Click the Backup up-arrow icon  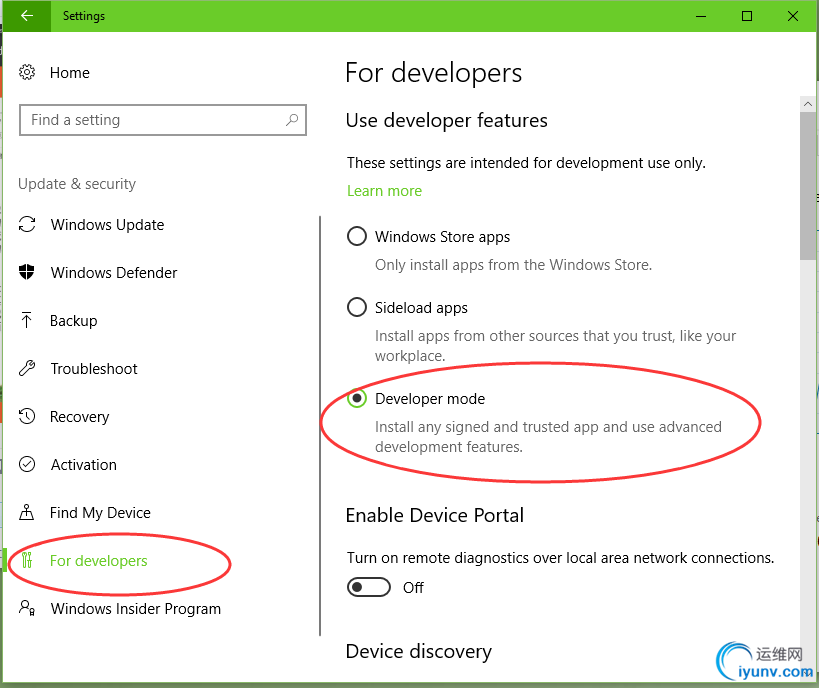[x=26, y=320]
